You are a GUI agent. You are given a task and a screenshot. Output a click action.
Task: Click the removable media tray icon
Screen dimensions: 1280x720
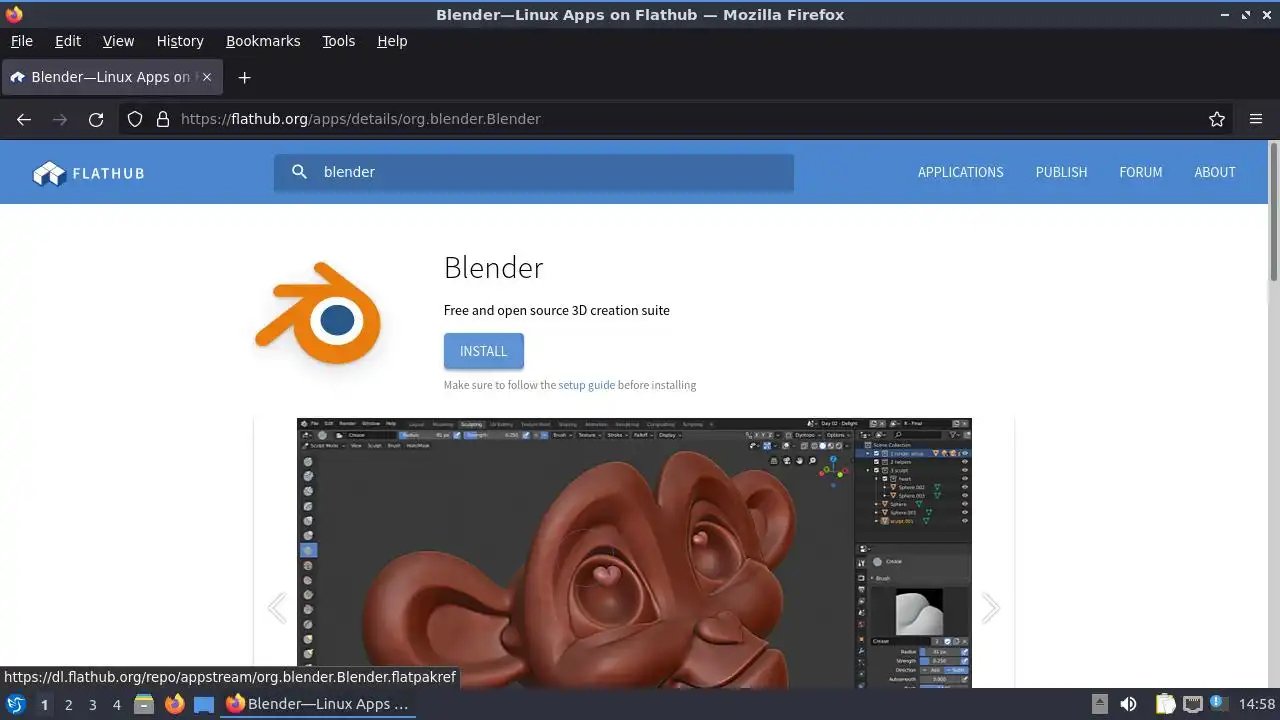[x=1099, y=704]
